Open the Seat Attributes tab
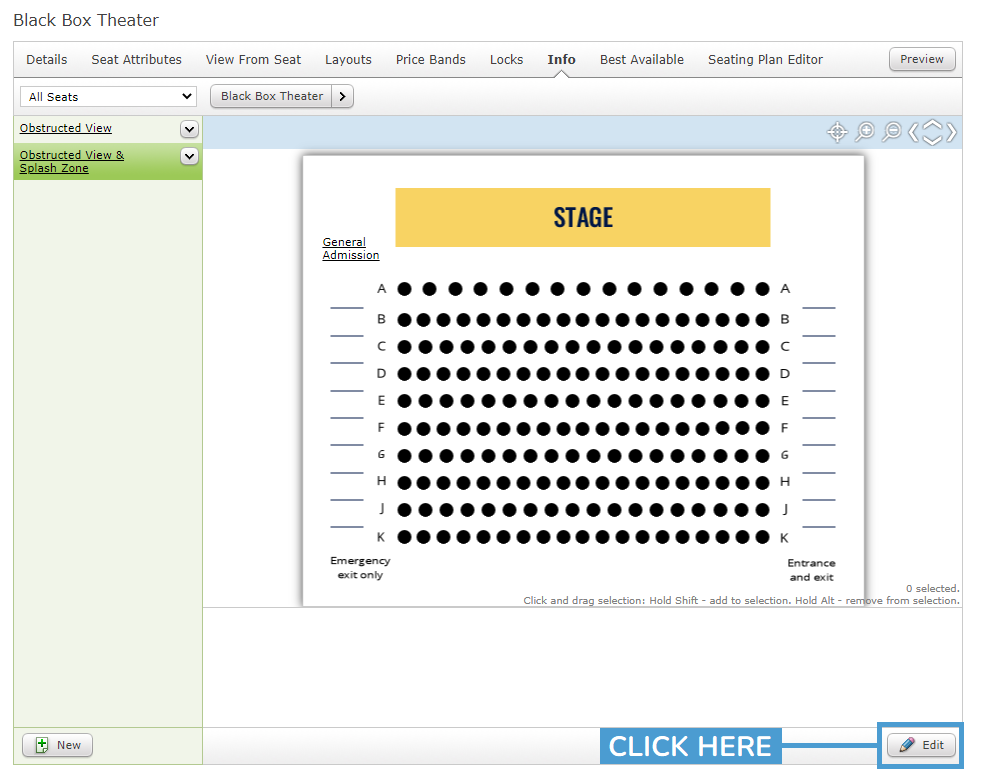985x781 pixels. tap(136, 60)
